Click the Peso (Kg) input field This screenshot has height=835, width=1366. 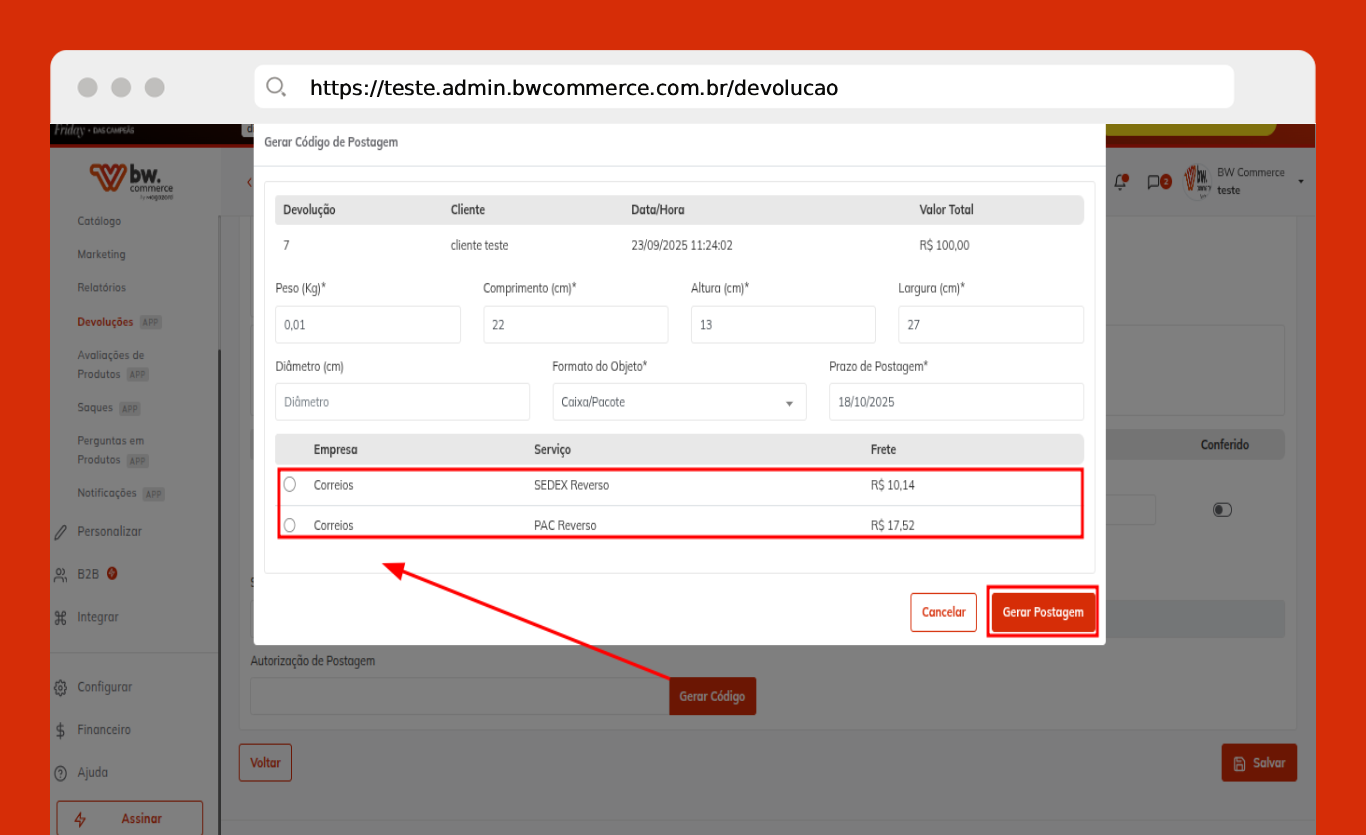point(367,325)
